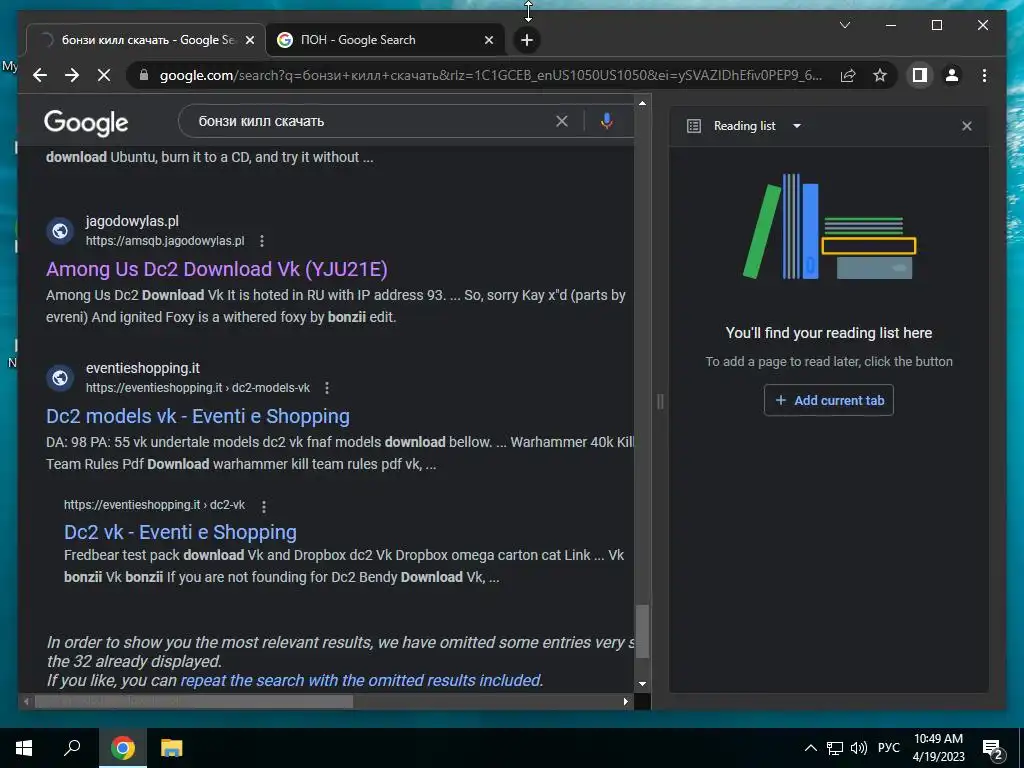The width and height of the screenshot is (1024, 768).
Task: Click 'Add current tab' button
Action: click(x=829, y=400)
